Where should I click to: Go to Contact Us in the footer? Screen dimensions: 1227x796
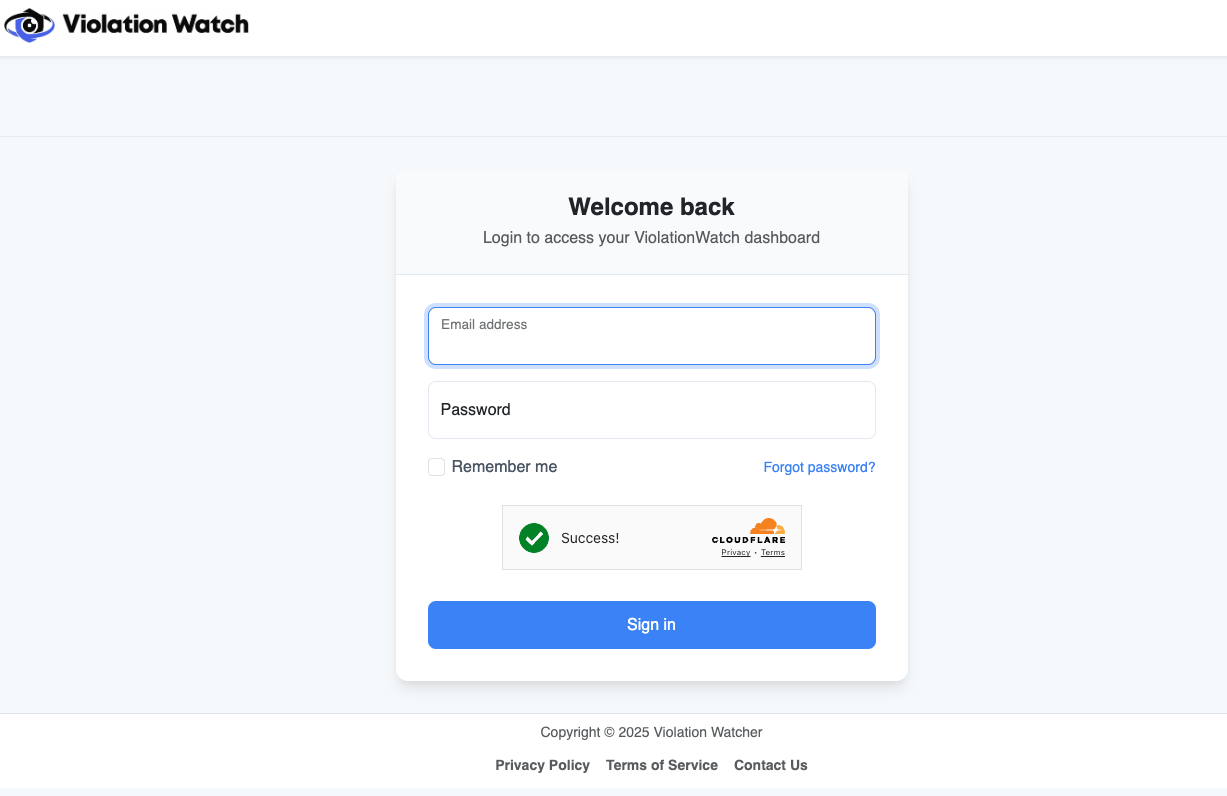tap(770, 765)
